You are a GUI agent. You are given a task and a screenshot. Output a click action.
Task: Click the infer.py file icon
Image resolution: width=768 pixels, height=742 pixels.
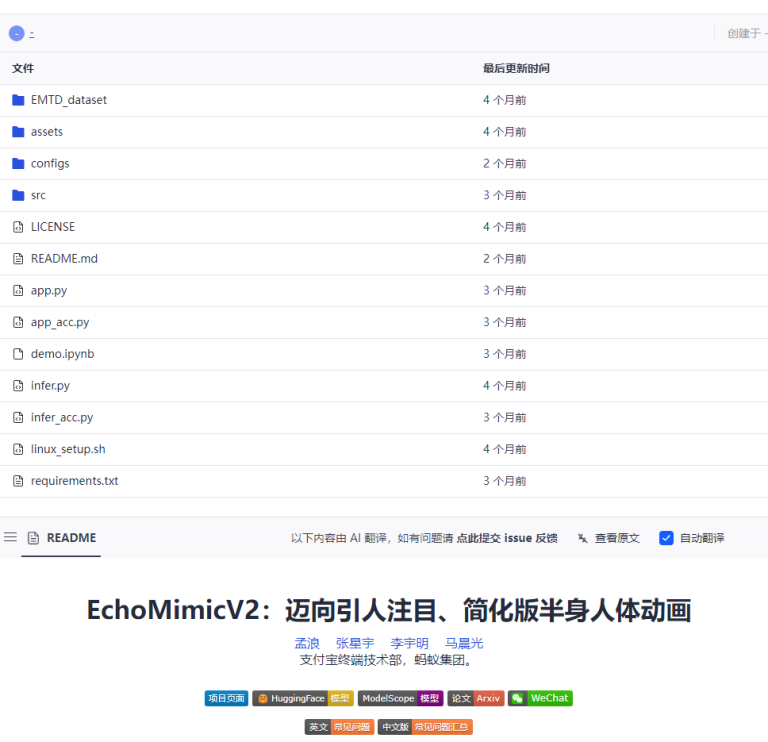pyautogui.click(x=18, y=386)
